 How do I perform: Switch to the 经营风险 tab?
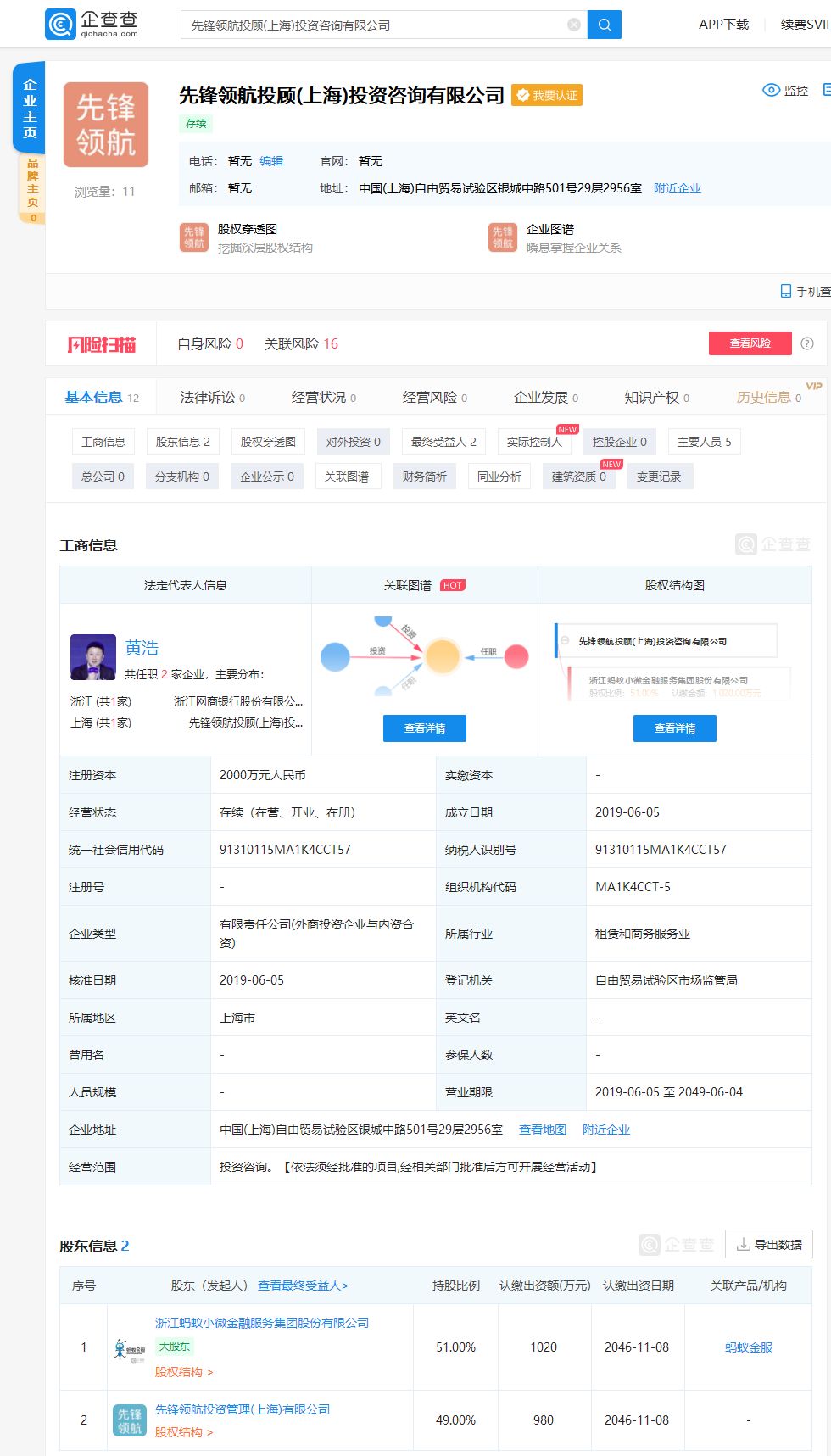click(x=435, y=397)
